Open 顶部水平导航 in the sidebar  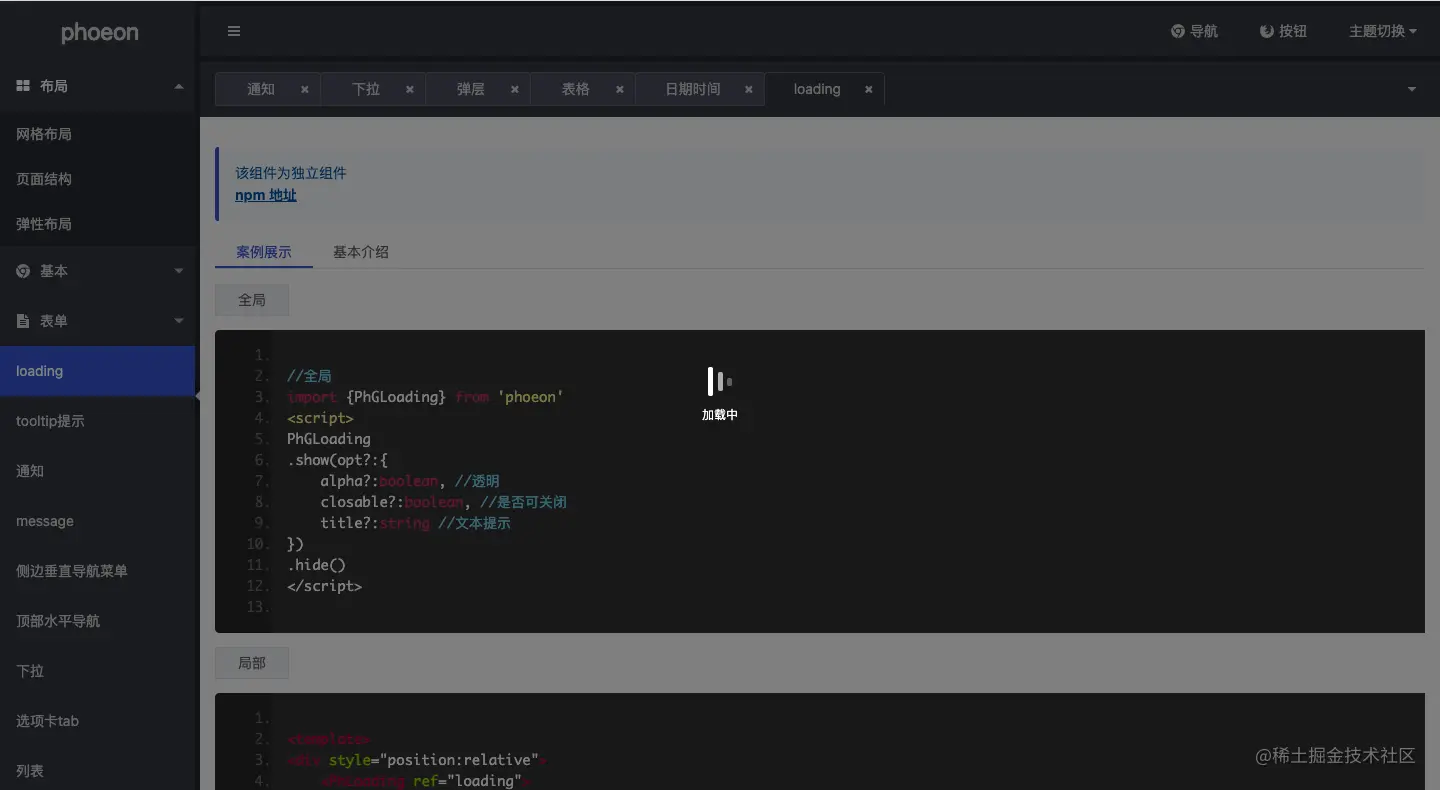(98, 621)
